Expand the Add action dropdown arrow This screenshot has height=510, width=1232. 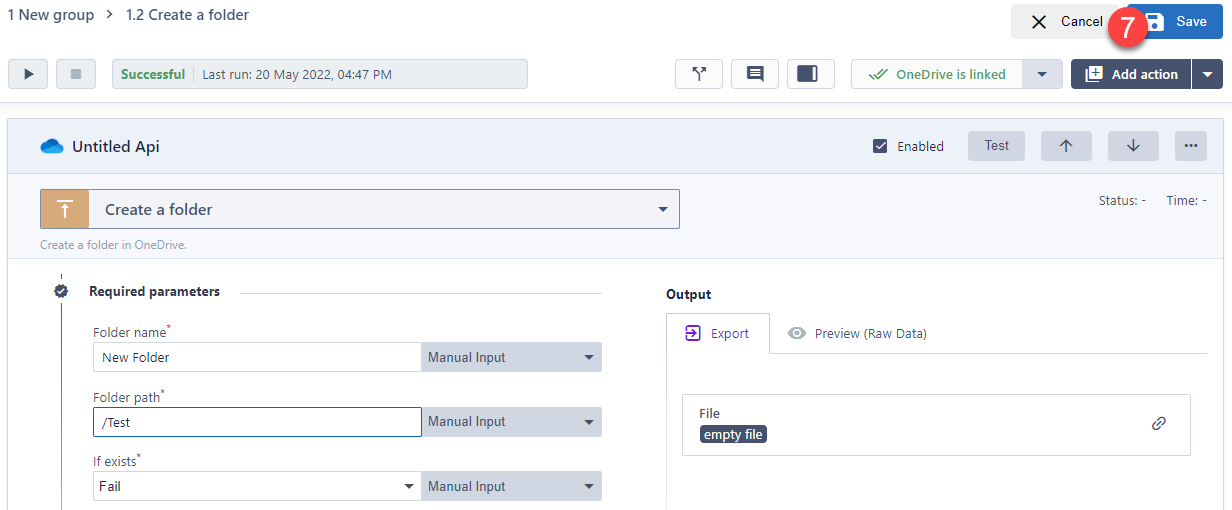pyautogui.click(x=1207, y=74)
